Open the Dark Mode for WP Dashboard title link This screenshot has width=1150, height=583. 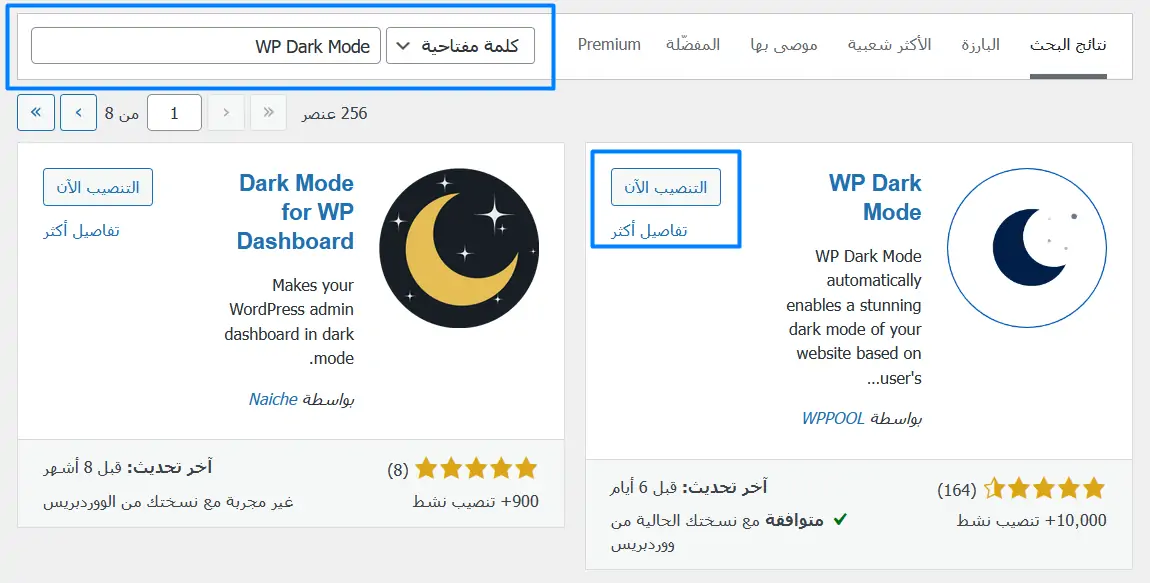click(x=296, y=212)
